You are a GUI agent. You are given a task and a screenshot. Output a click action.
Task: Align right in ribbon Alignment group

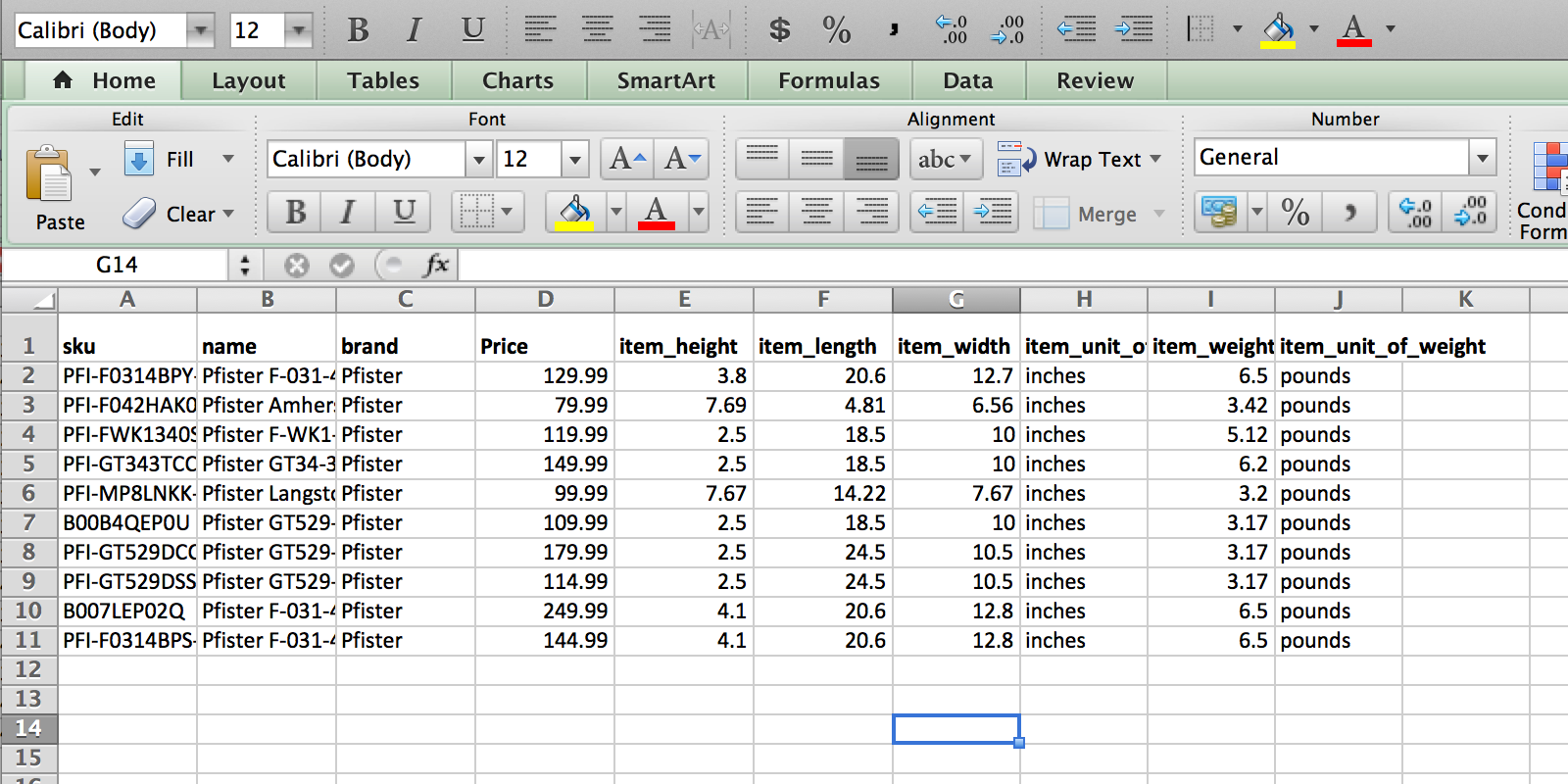point(871,212)
